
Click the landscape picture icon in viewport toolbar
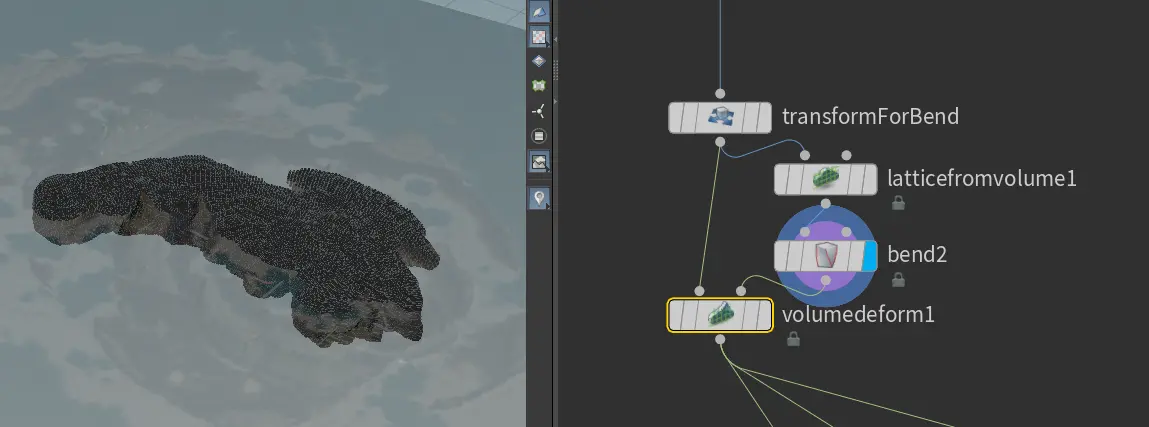point(539,162)
